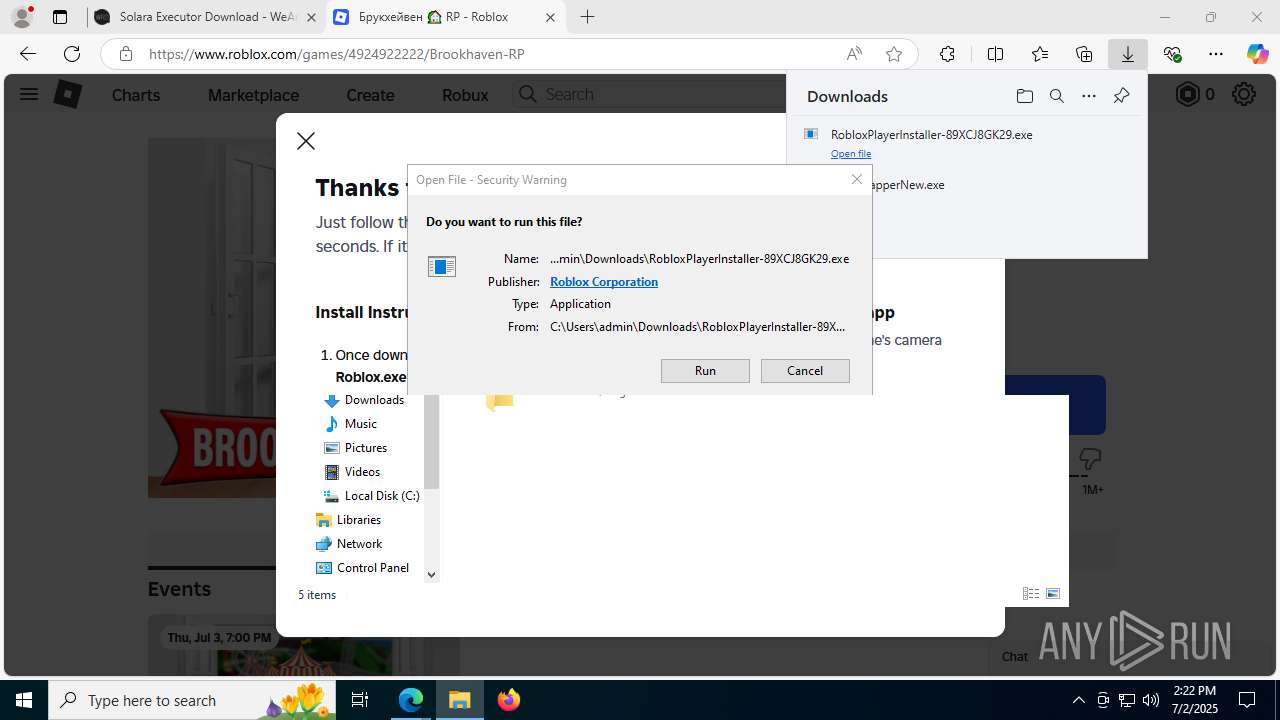Click the Edge profile avatar
Screen dimensions: 1280x720
click(22, 16)
